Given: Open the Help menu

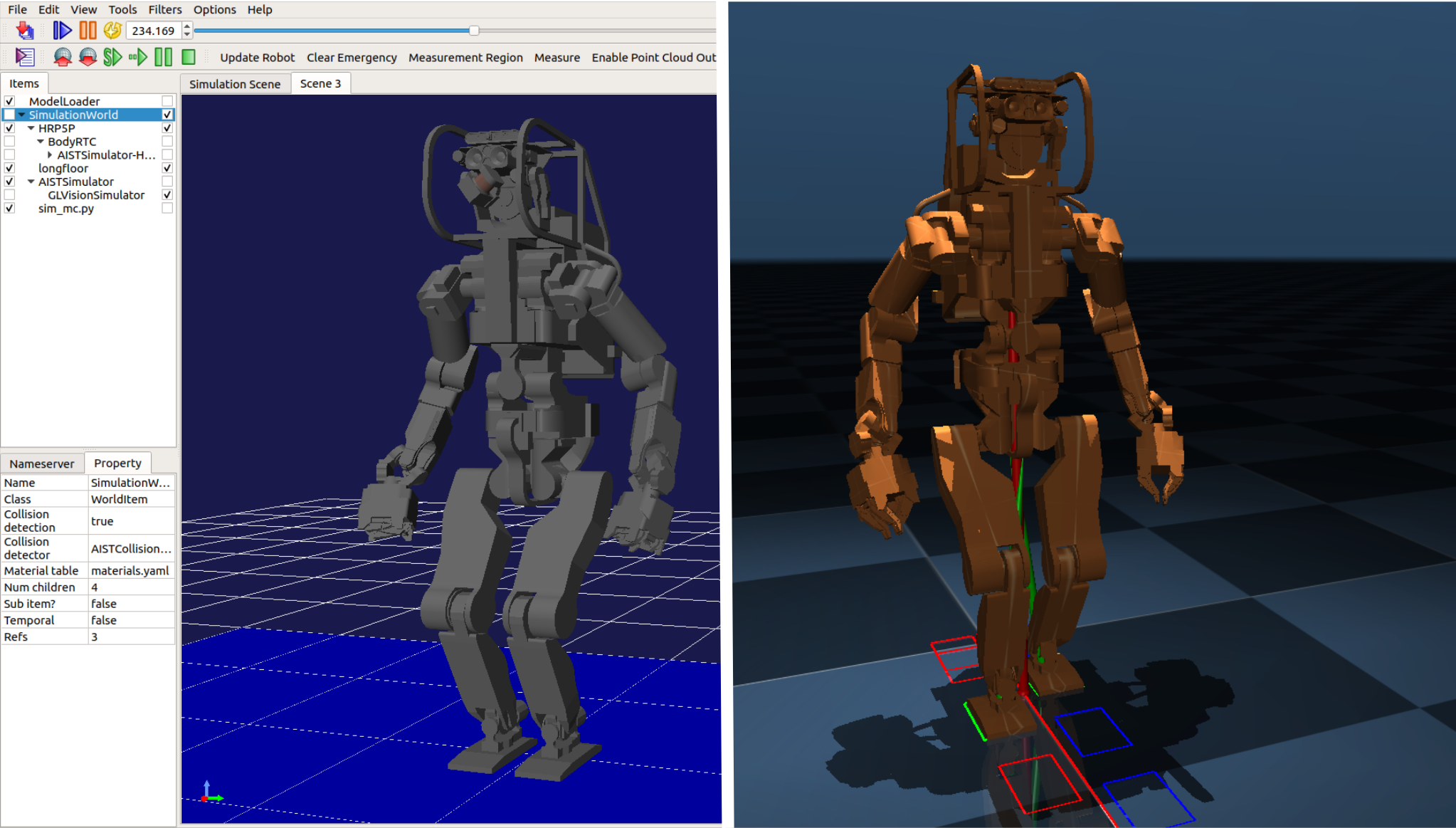Looking at the screenshot, I should click(260, 9).
